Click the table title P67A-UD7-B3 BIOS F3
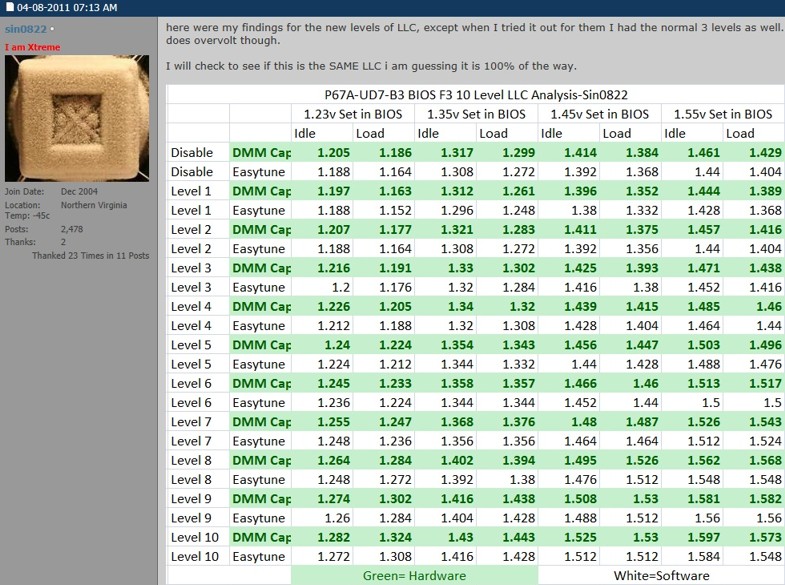Viewport: 785px width, 585px height. pos(476,95)
